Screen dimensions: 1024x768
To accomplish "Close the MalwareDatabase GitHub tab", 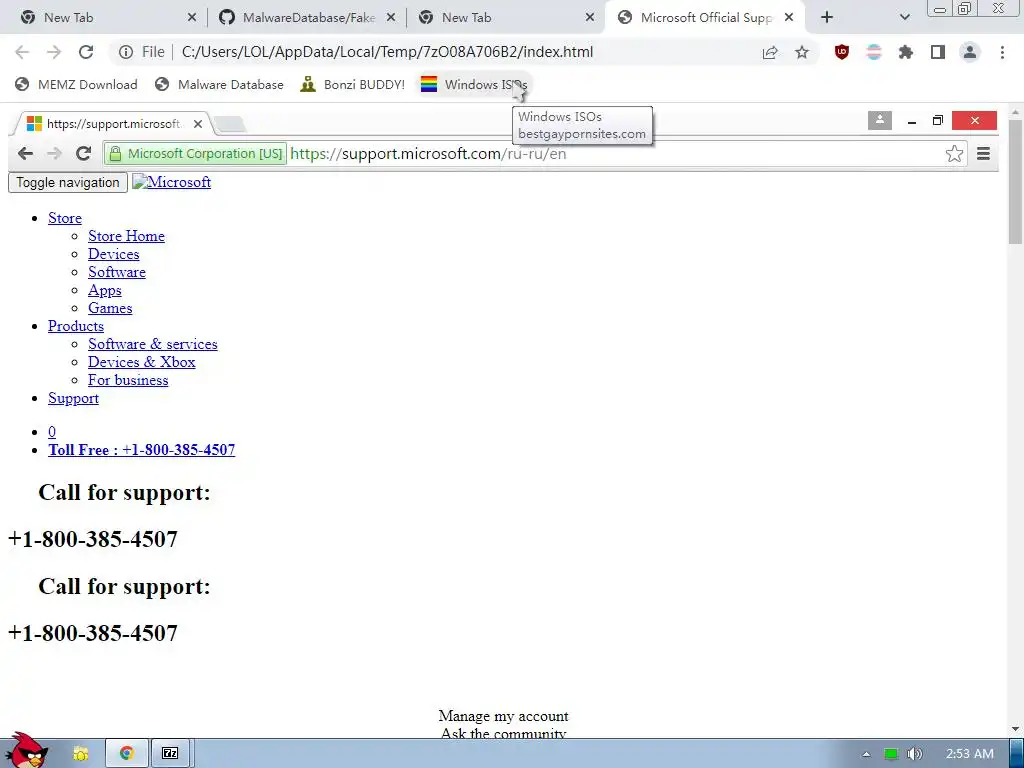I will point(391,18).
